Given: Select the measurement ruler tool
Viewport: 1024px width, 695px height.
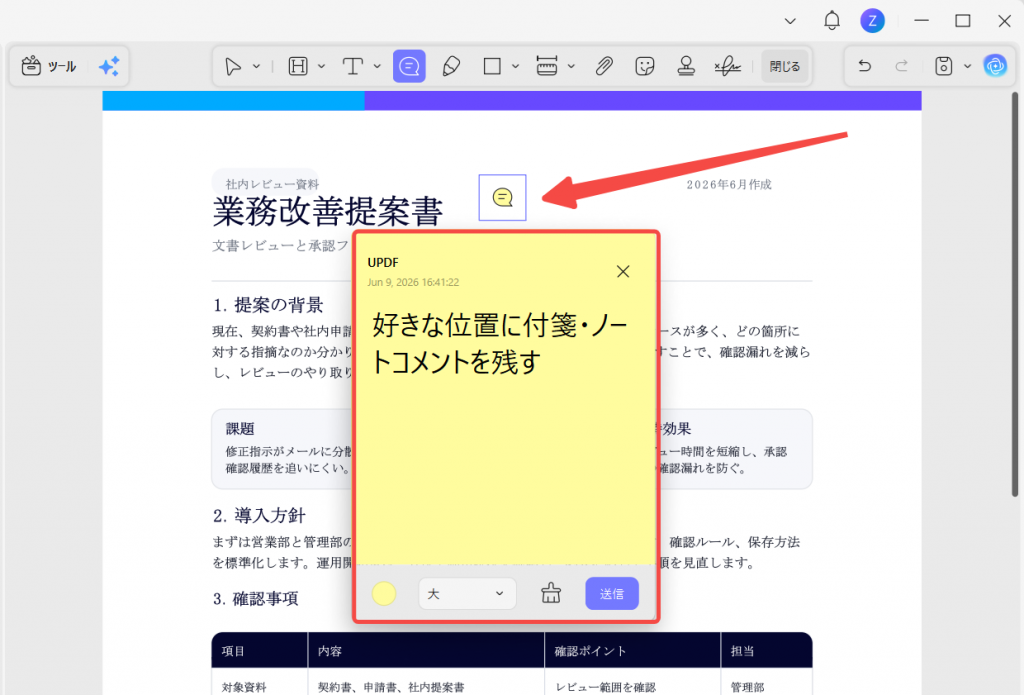Looking at the screenshot, I should click(547, 67).
